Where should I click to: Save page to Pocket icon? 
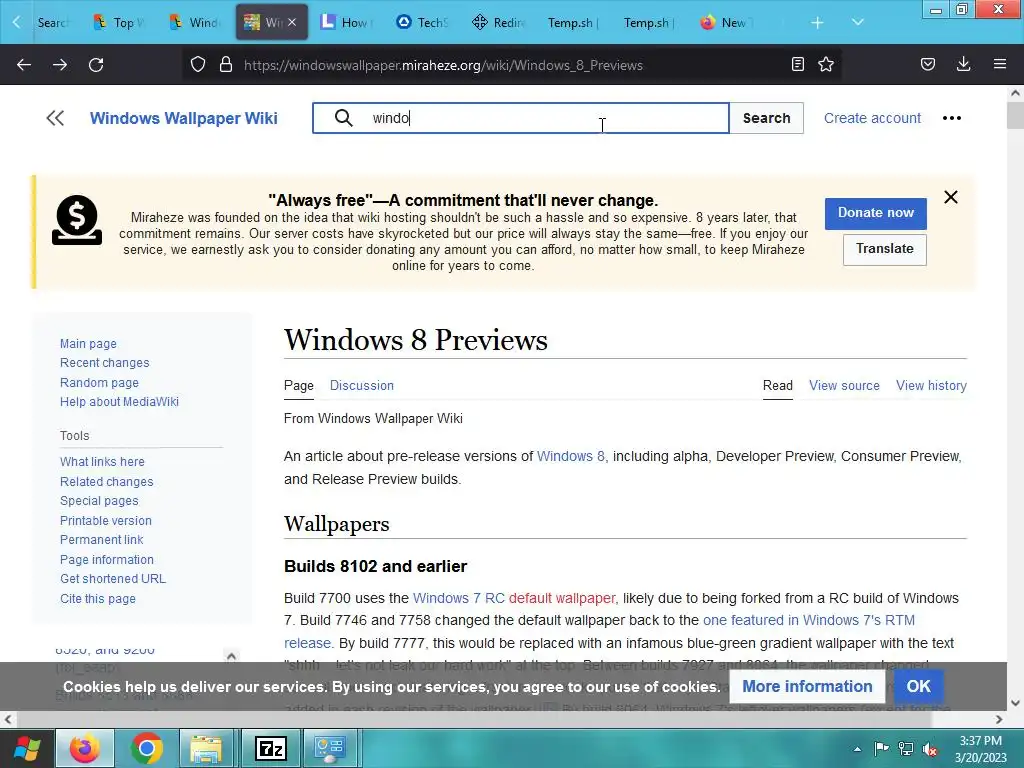928,65
